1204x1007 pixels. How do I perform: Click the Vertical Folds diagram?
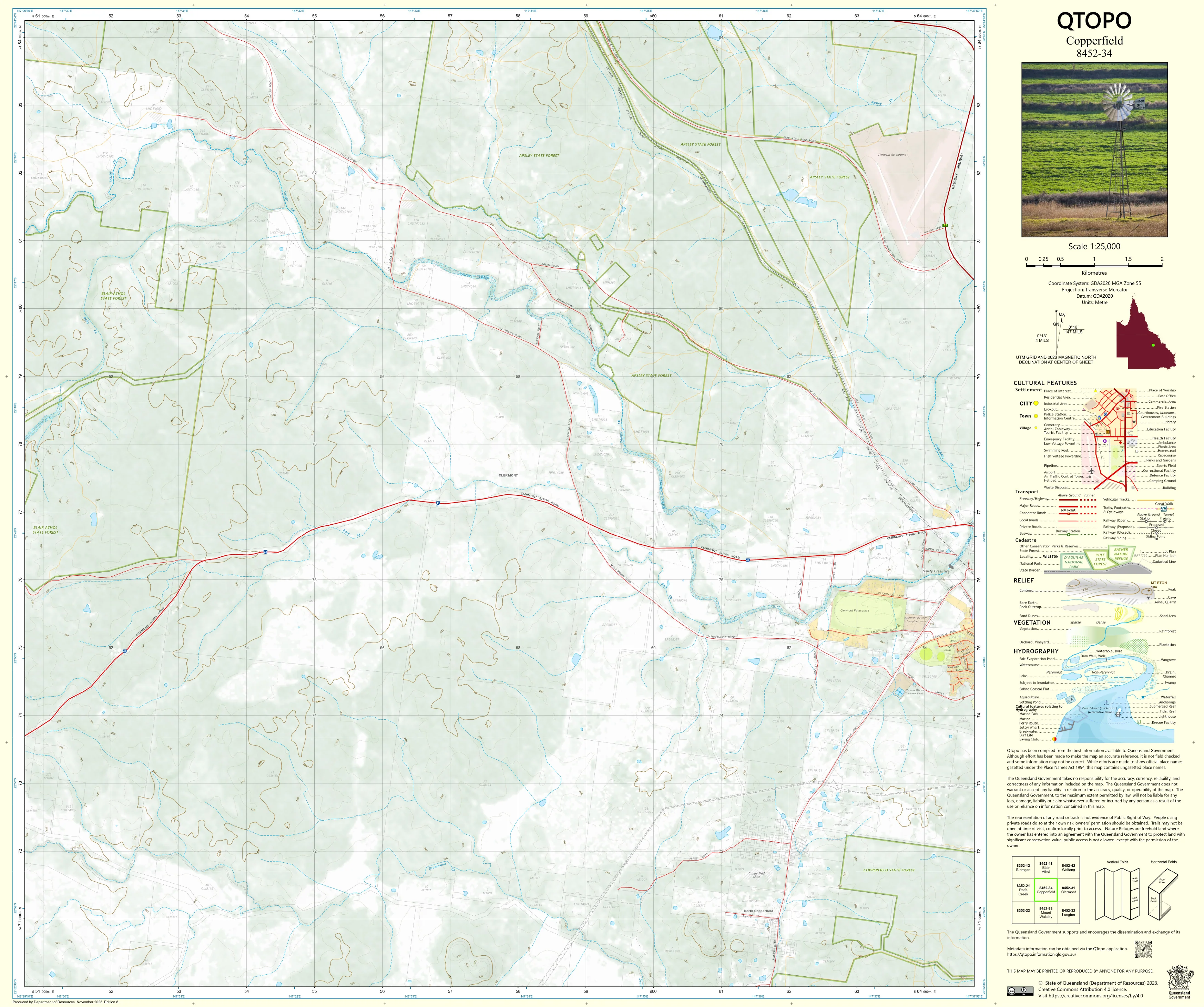(1117, 894)
